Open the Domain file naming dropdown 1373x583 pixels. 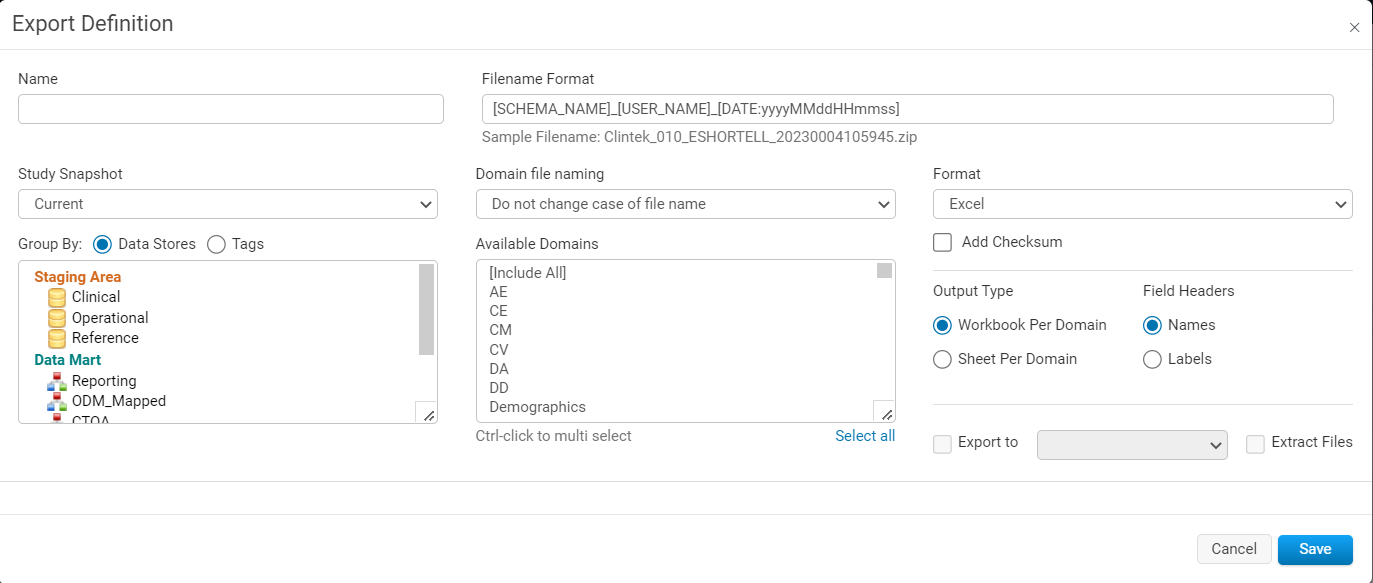[686, 204]
